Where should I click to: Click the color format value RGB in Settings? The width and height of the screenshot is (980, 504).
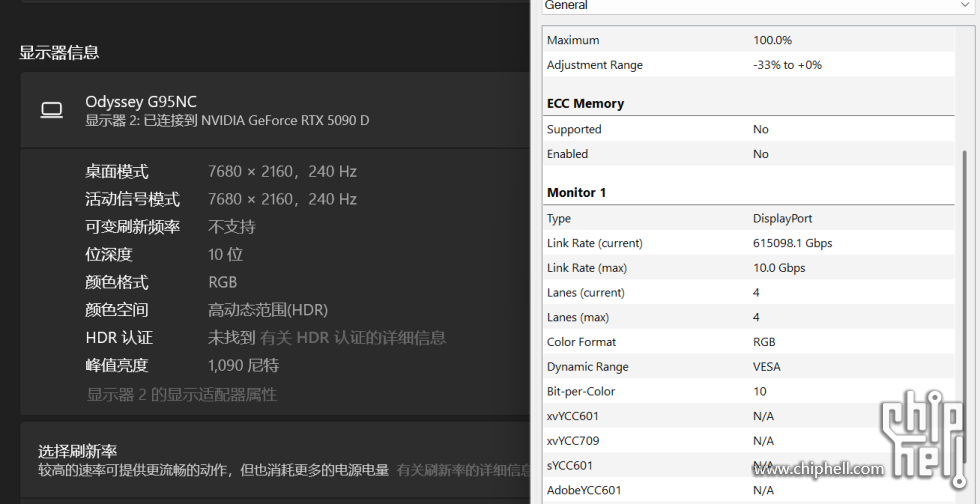[x=222, y=282]
